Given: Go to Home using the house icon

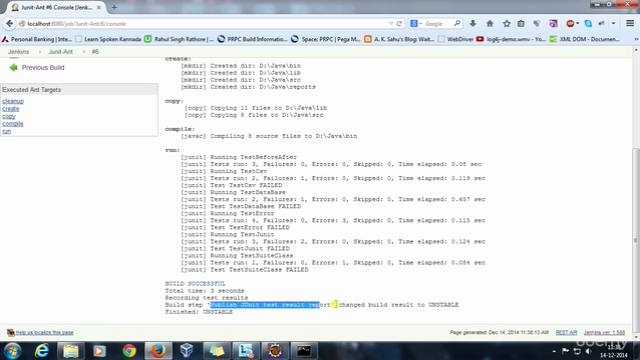Looking at the screenshot, I should 490,24.
